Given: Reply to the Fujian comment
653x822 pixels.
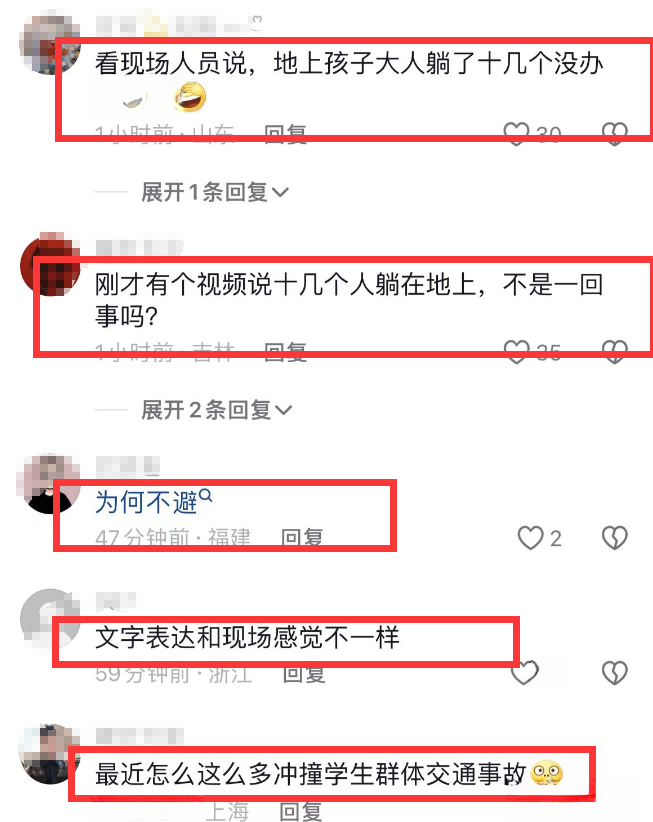Looking at the screenshot, I should 302,538.
